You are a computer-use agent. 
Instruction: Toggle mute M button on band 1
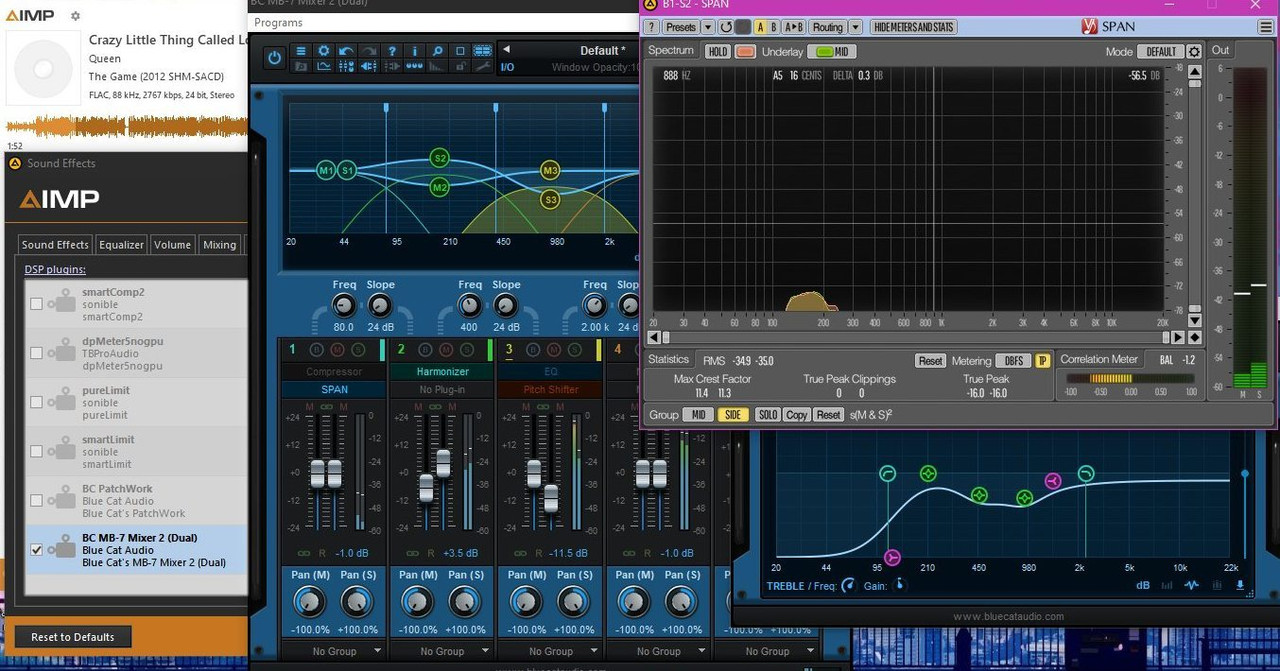point(337,349)
